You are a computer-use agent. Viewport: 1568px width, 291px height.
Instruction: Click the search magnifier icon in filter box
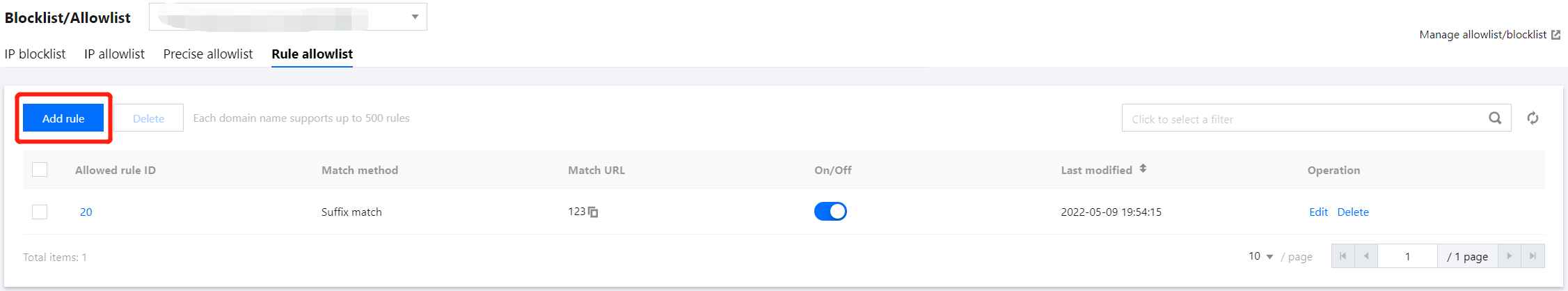click(x=1494, y=118)
